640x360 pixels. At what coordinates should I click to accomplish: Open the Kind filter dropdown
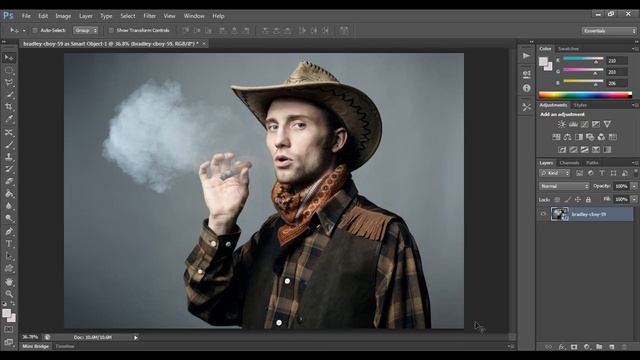click(x=555, y=173)
